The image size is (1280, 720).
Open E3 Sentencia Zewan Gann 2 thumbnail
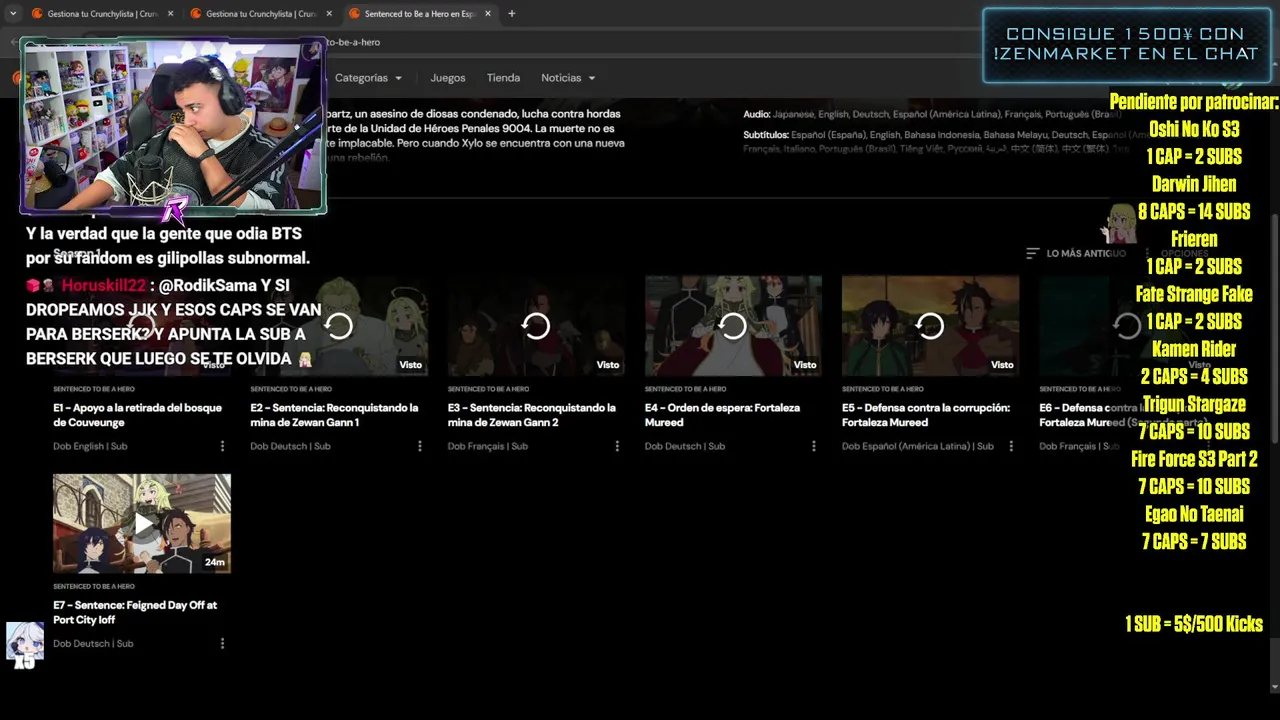[x=536, y=326]
